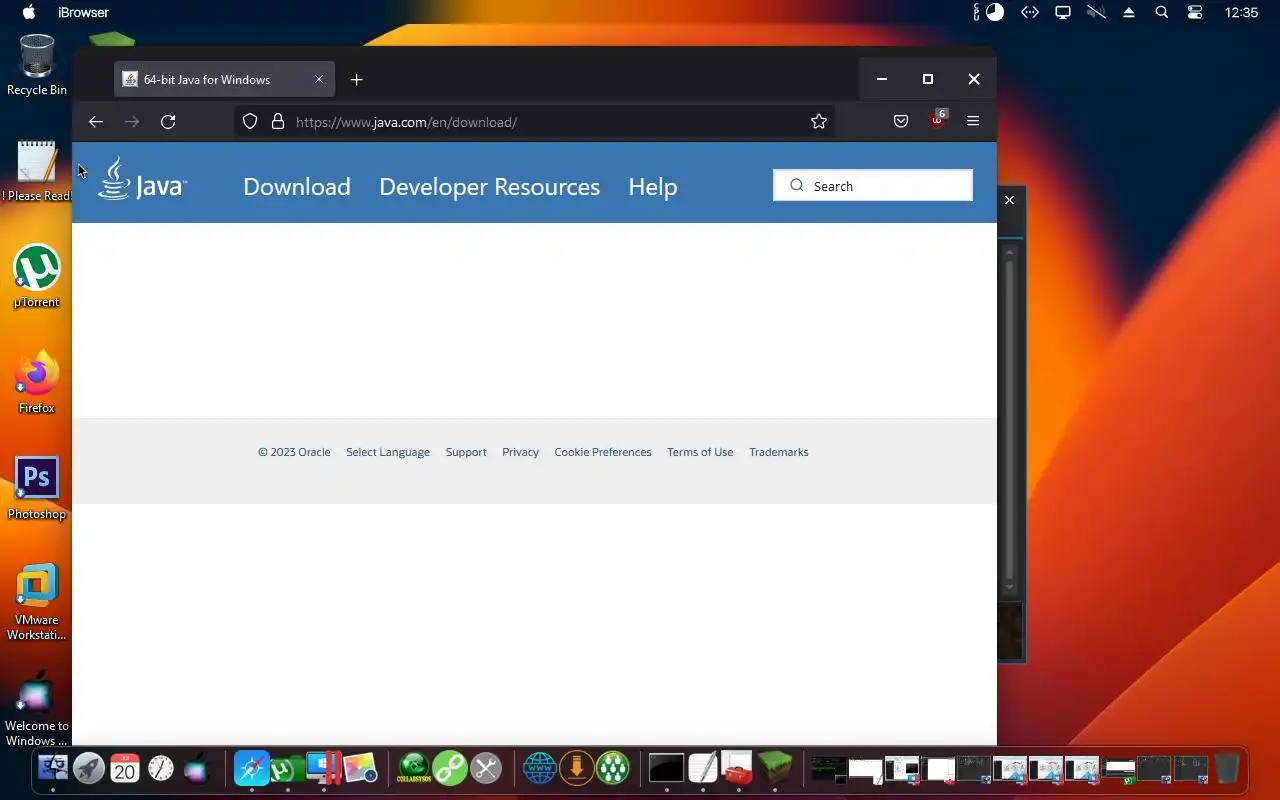Image resolution: width=1280 pixels, height=800 pixels.
Task: Open Welcome to Windows desktop icon
Action: click(37, 708)
